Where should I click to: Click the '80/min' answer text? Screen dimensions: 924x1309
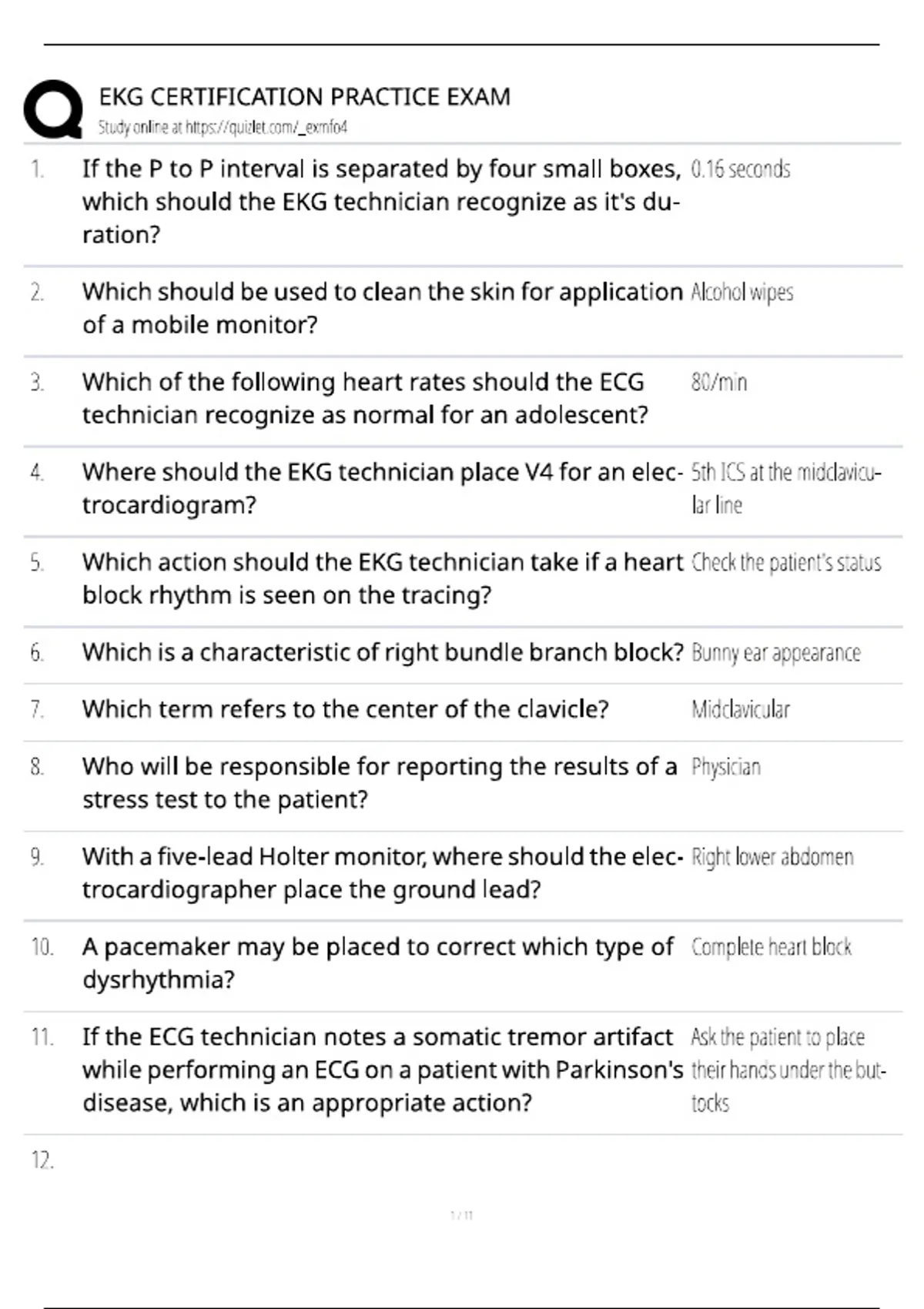[719, 382]
